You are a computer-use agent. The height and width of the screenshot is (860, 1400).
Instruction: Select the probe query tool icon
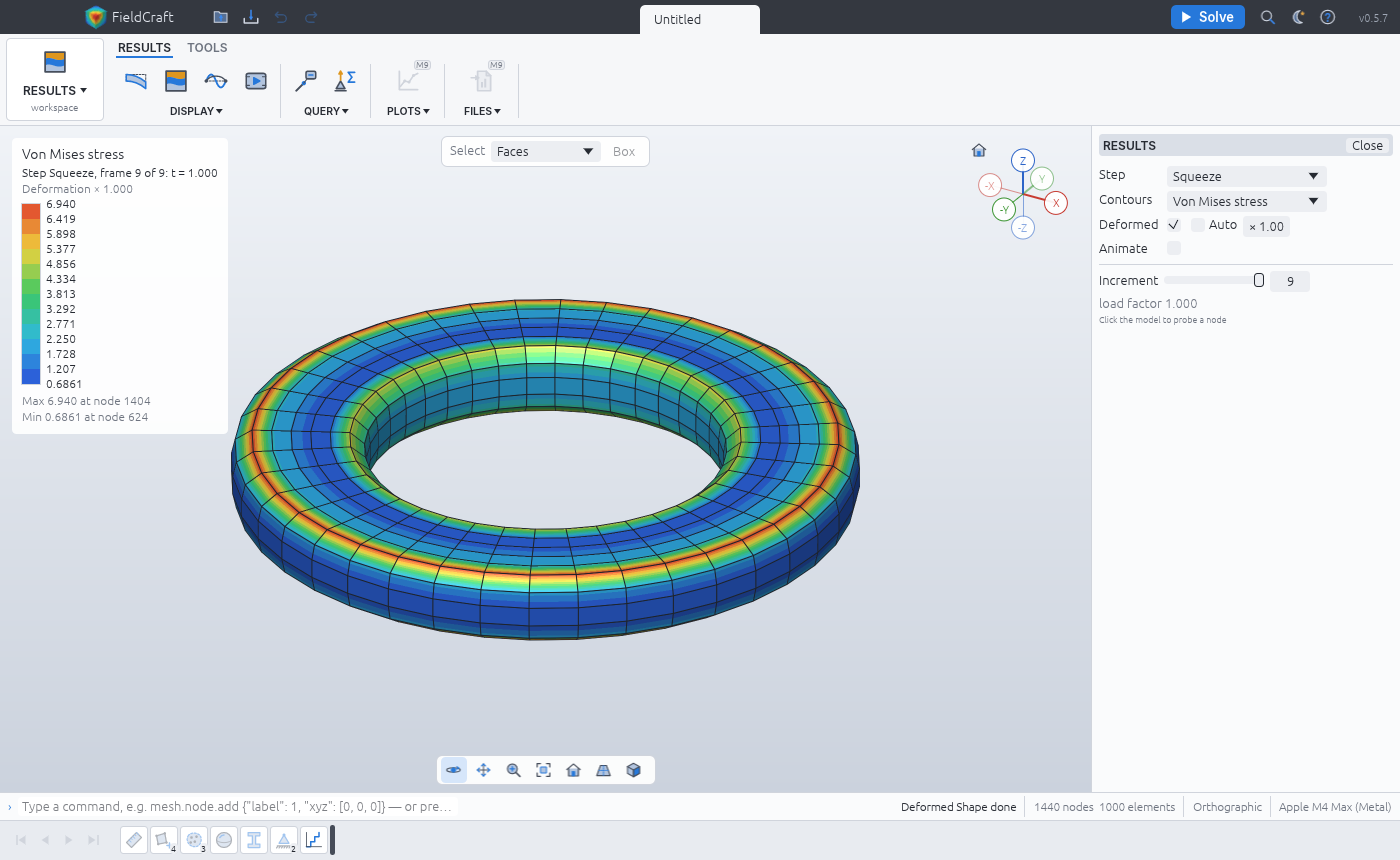point(306,81)
